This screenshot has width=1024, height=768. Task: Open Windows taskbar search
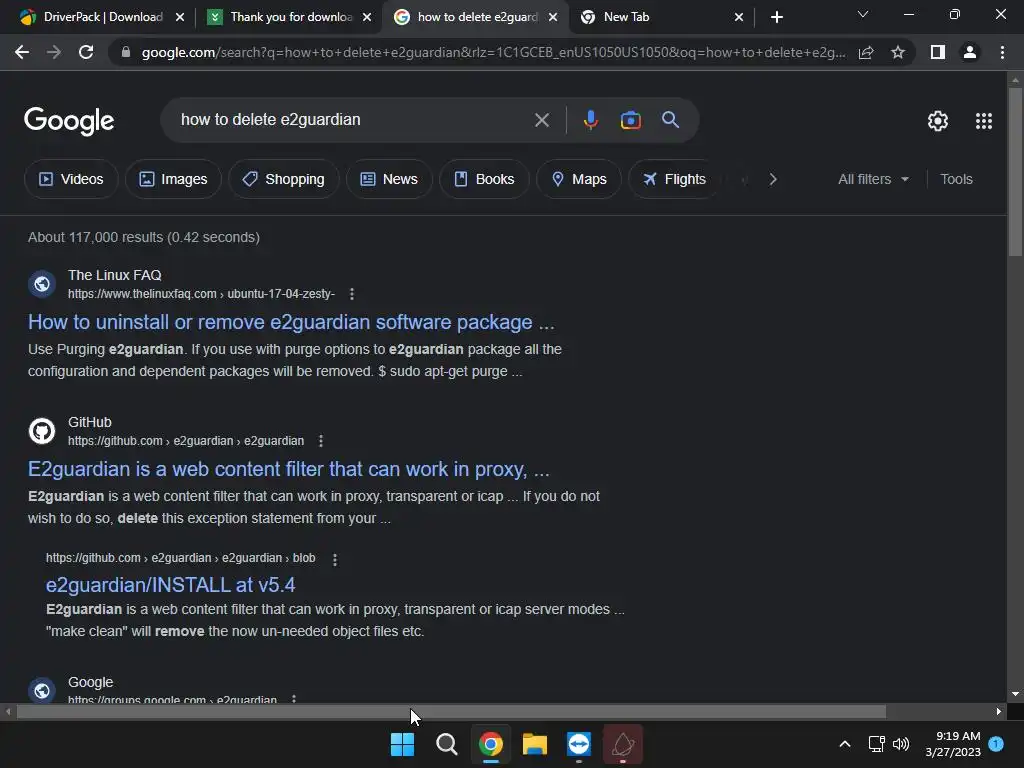tap(447, 744)
